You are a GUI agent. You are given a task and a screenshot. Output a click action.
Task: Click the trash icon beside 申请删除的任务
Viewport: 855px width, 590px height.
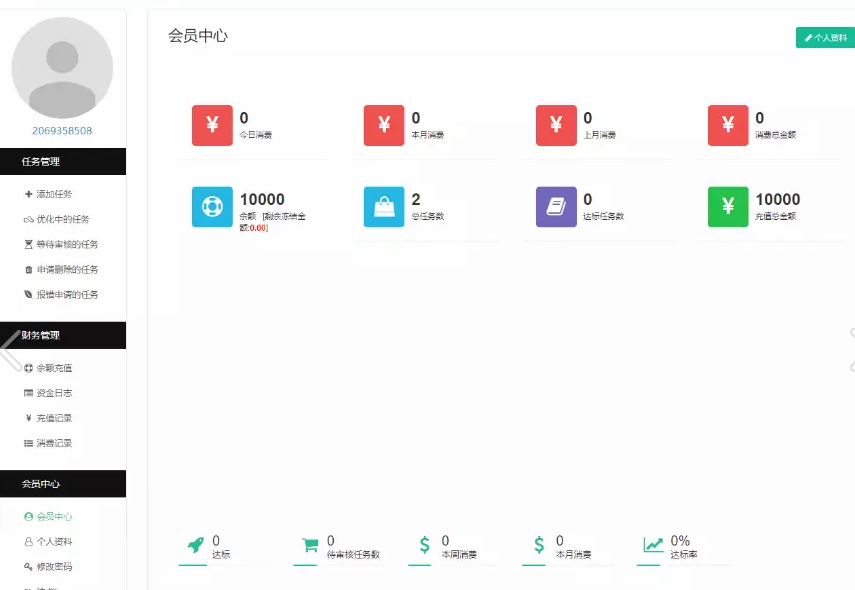28,269
